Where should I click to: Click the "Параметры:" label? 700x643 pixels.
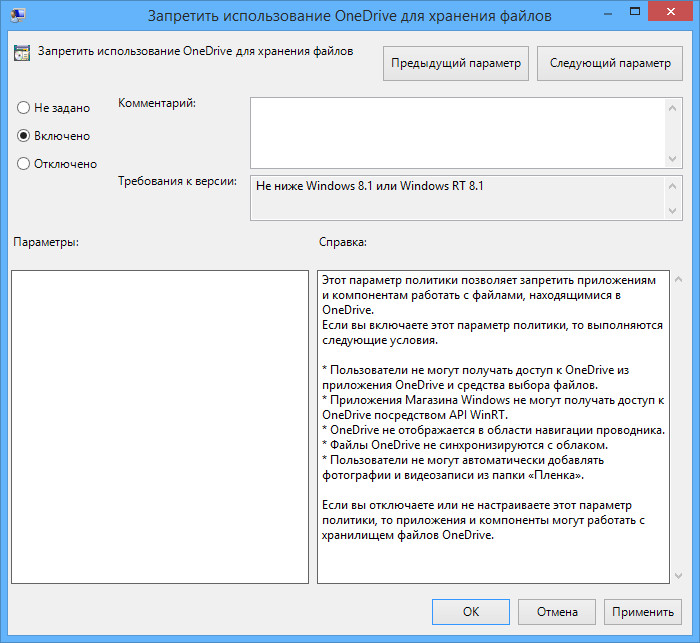[46, 242]
